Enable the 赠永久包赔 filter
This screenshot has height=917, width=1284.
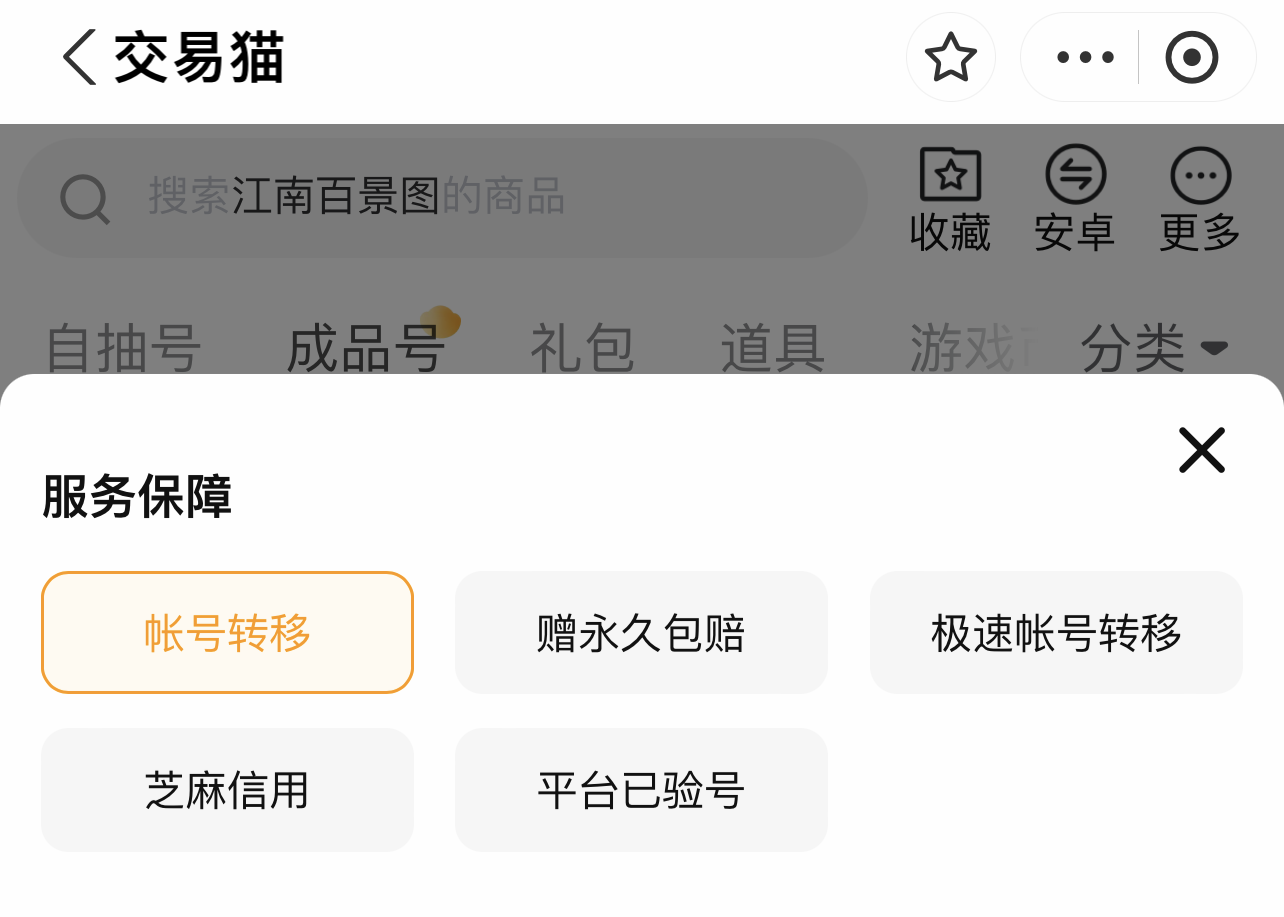641,633
